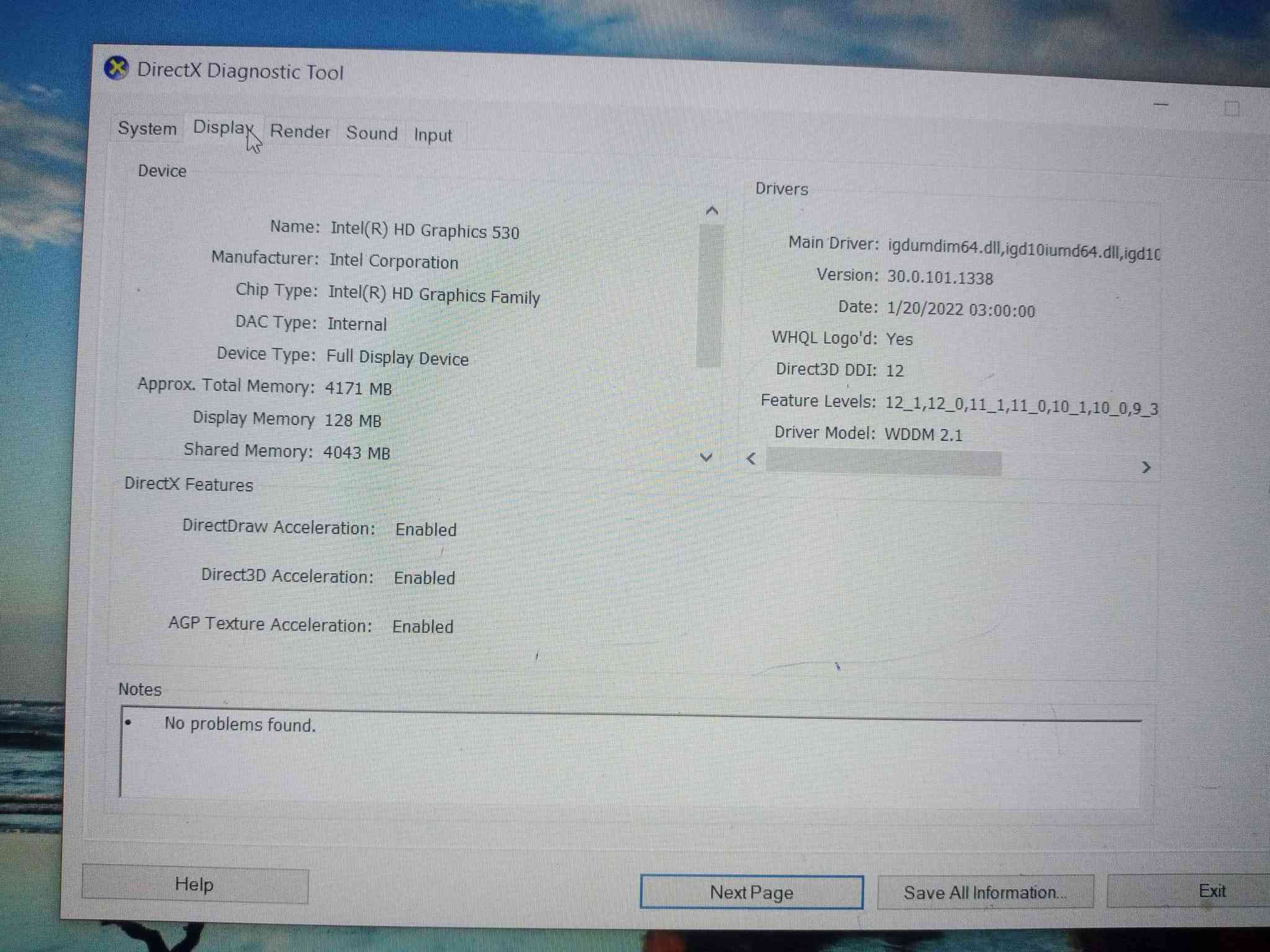Viewport: 1270px width, 952px height.
Task: Open the Render tab
Action: pos(300,131)
